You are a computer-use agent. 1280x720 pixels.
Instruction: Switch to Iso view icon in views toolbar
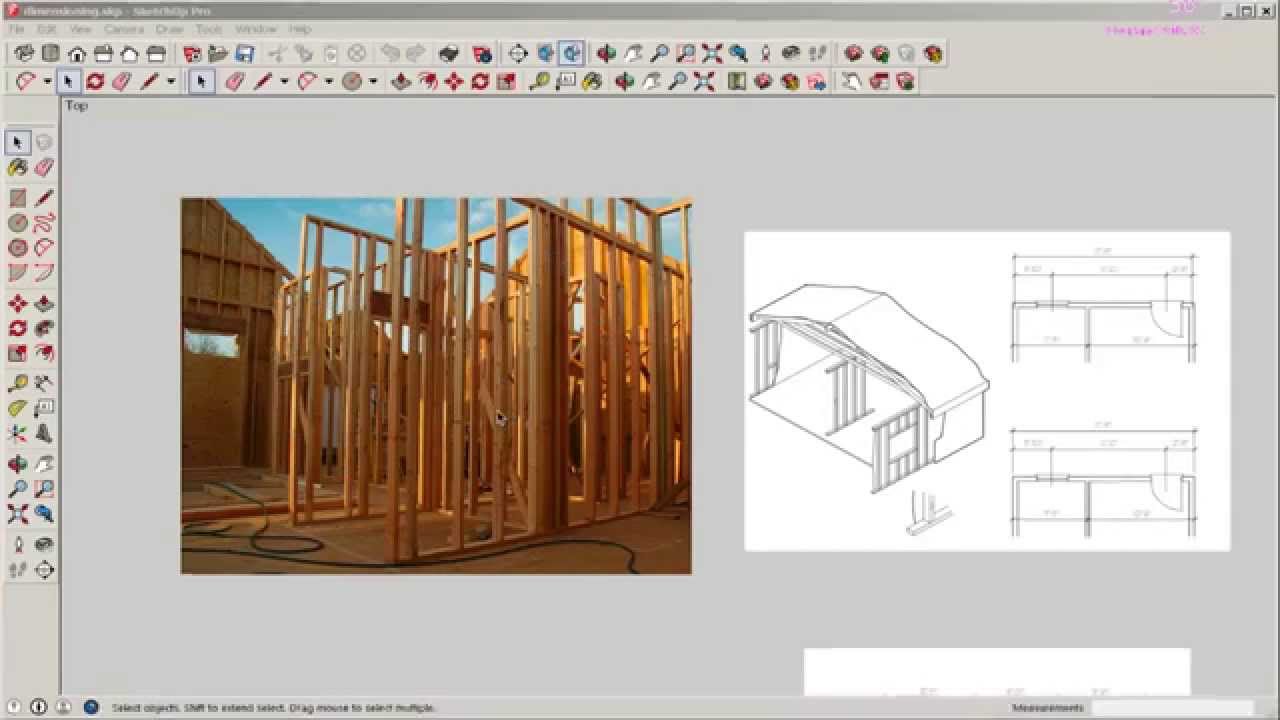24,53
